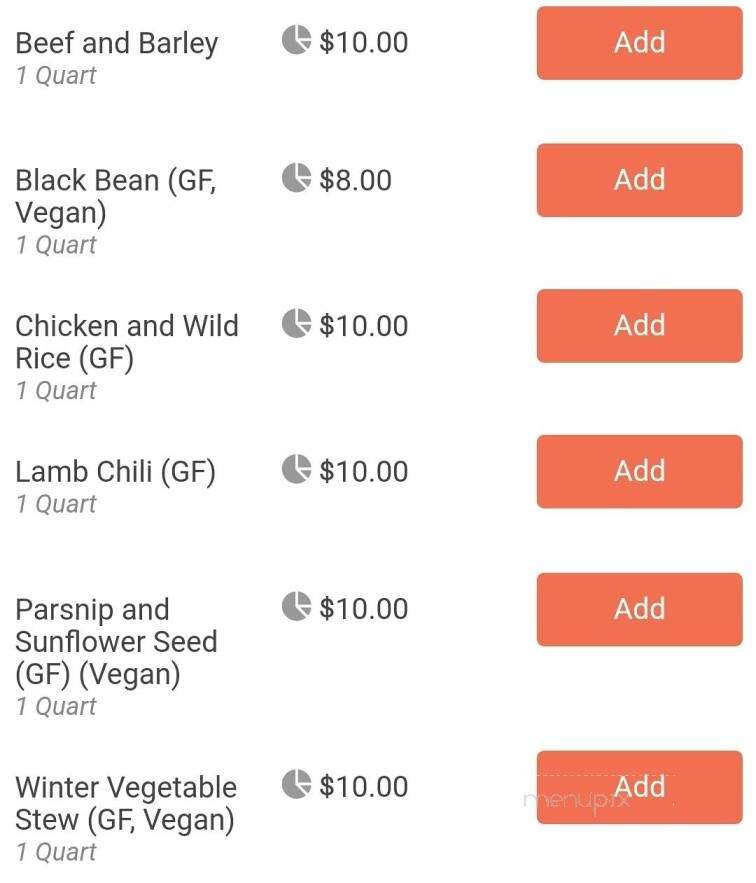Image resolution: width=756 pixels, height=883 pixels.
Task: Add Lamb Chili to order
Action: coord(639,471)
